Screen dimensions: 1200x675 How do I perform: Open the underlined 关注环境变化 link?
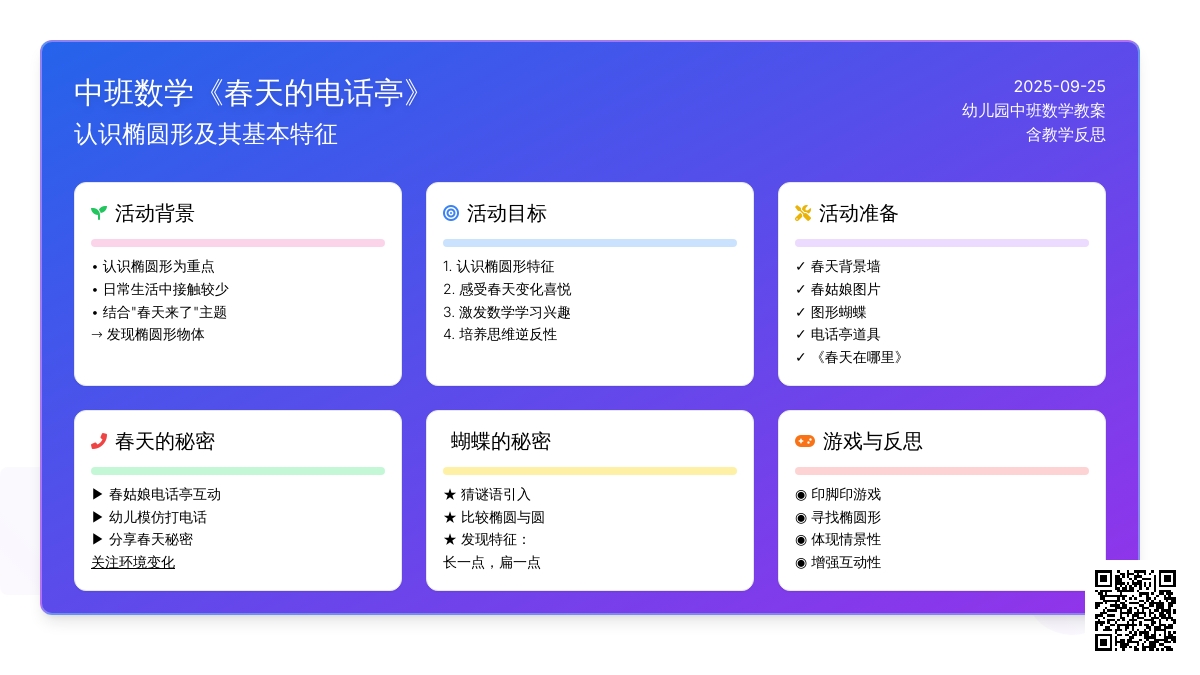pyautogui.click(x=133, y=562)
